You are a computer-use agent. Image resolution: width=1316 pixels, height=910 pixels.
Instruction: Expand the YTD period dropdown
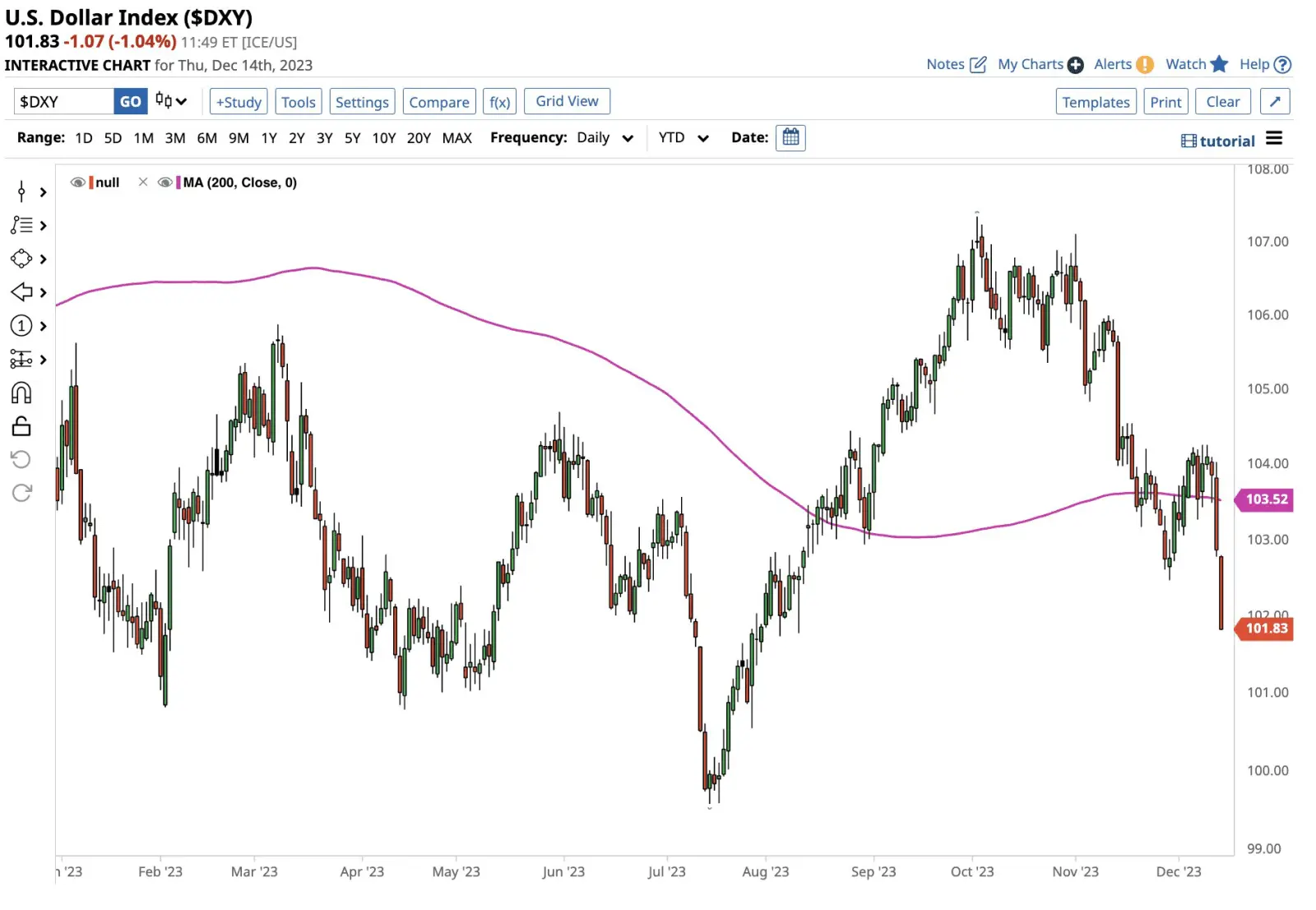(683, 138)
